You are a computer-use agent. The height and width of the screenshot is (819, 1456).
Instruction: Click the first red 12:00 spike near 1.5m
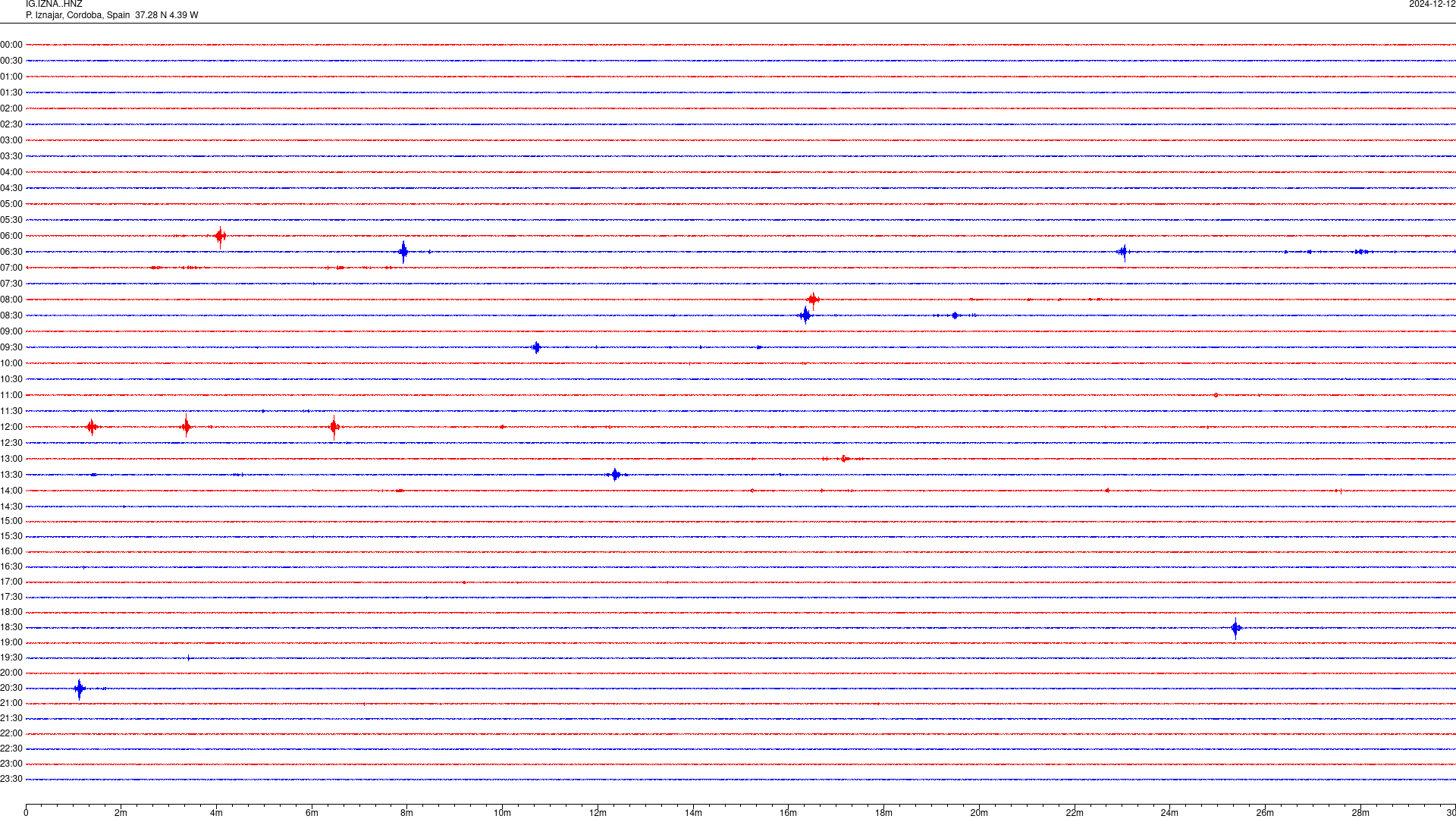pos(92,427)
